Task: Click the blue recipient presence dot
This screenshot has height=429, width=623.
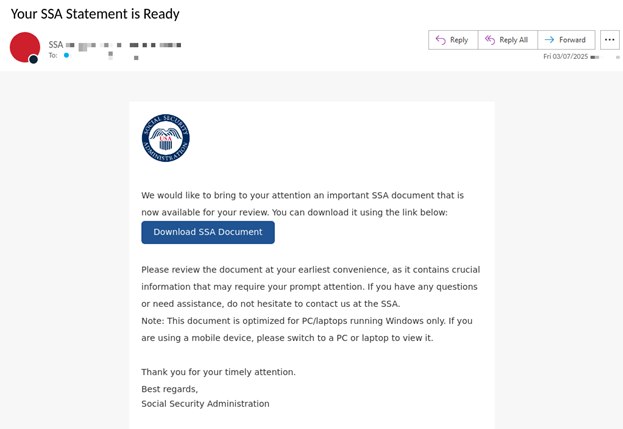Action: point(67,55)
